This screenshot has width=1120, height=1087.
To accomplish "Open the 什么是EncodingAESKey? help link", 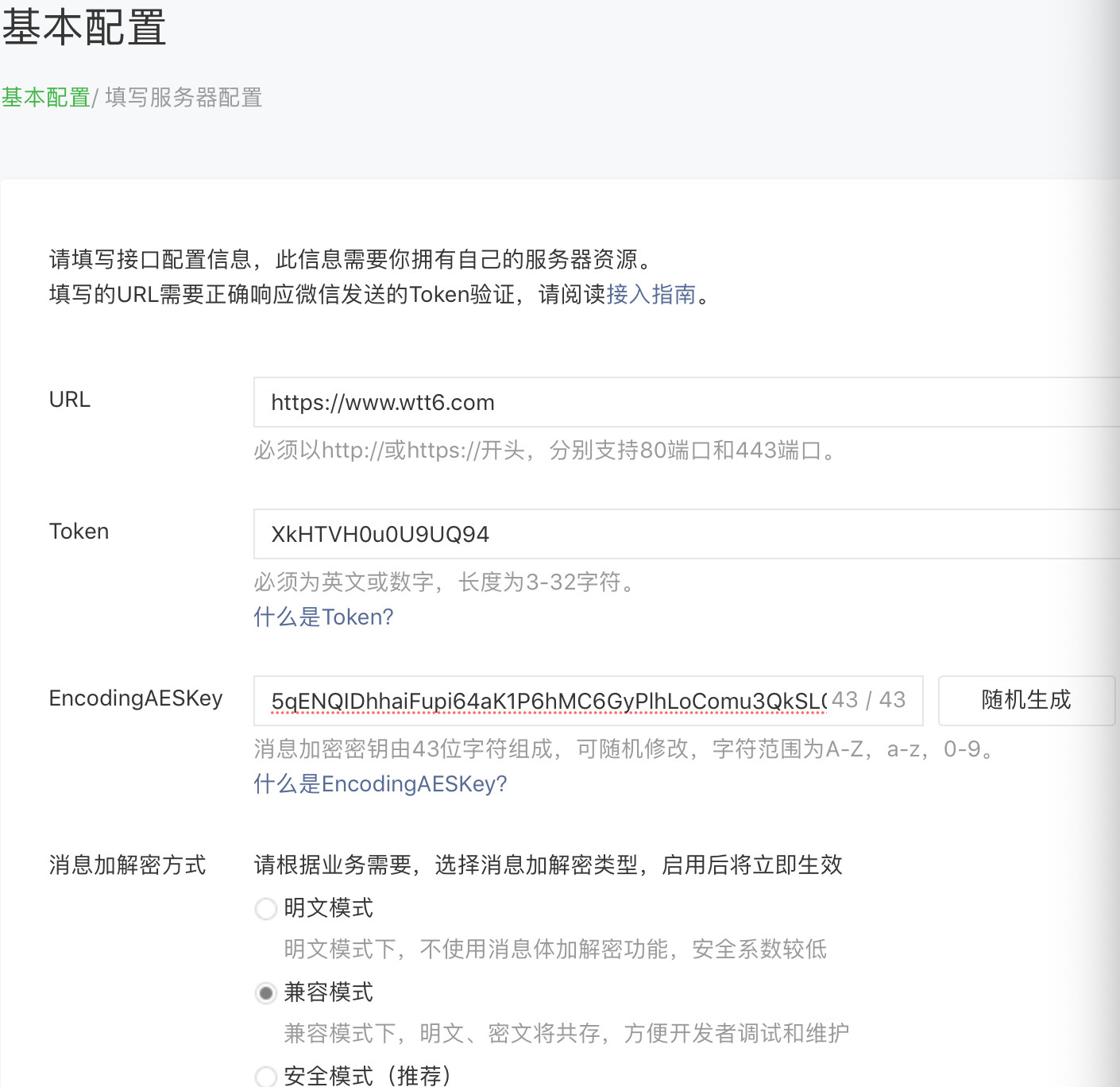I will coord(380,784).
